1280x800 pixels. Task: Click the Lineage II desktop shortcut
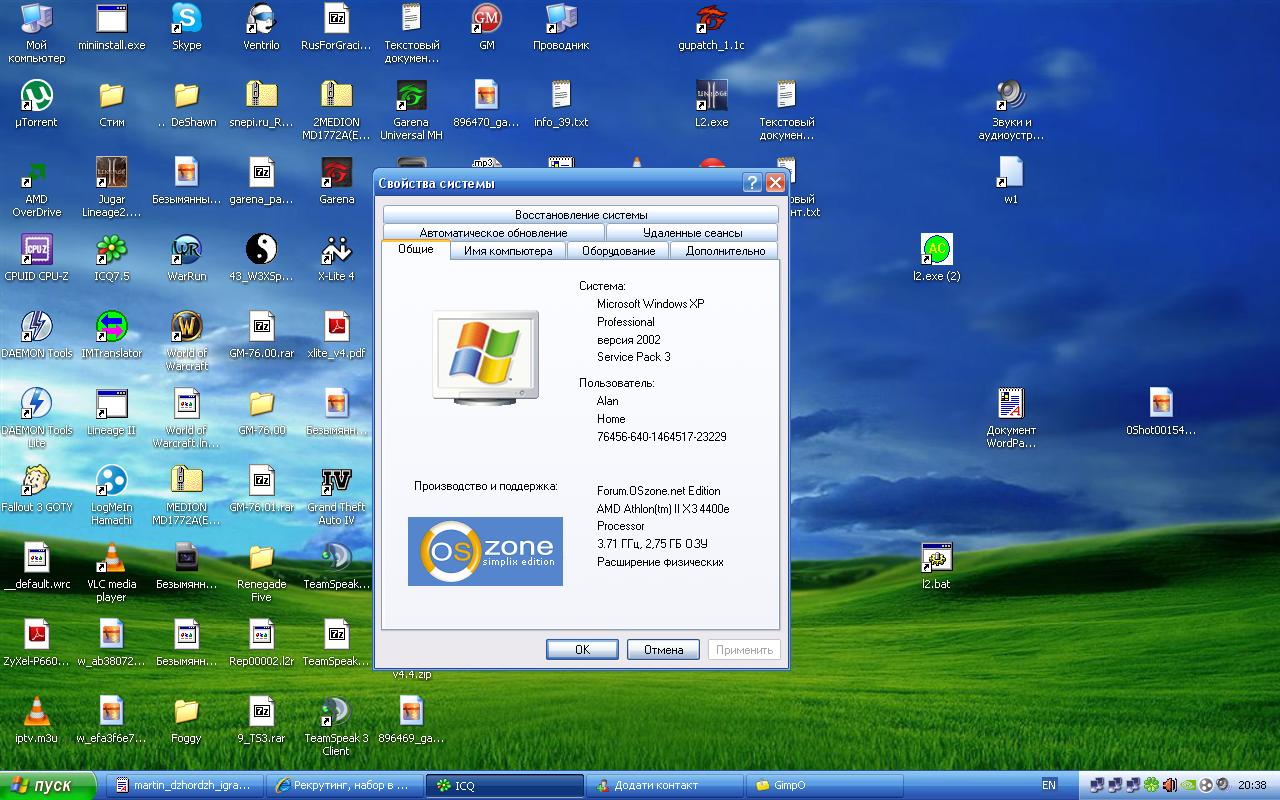[x=111, y=412]
